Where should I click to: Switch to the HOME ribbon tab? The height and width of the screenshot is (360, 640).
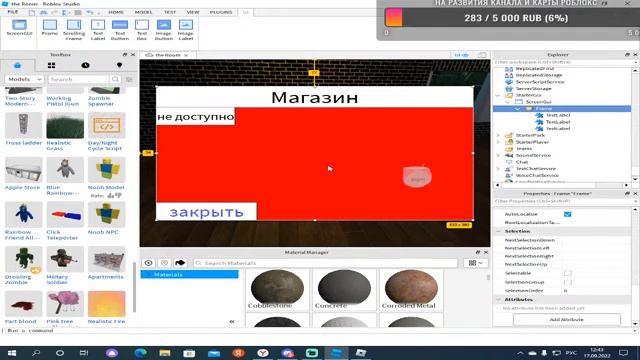point(116,12)
